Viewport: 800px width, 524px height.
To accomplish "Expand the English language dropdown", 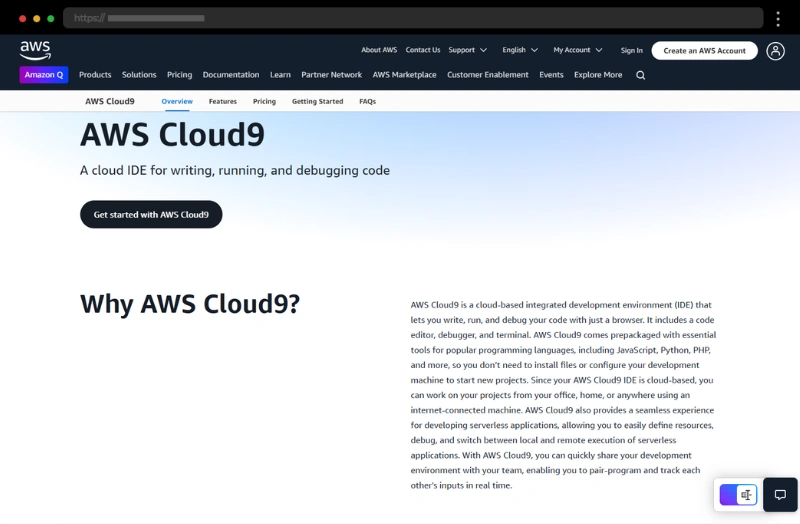I will coord(520,50).
